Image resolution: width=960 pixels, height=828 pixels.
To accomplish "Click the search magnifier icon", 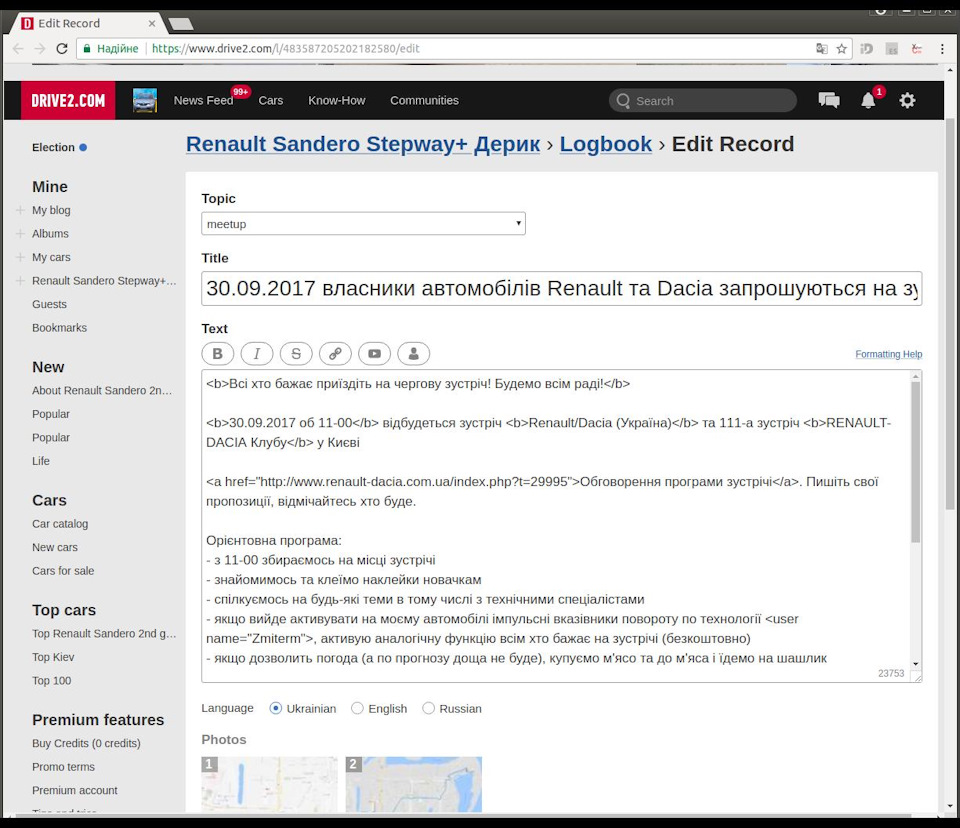I will point(623,100).
